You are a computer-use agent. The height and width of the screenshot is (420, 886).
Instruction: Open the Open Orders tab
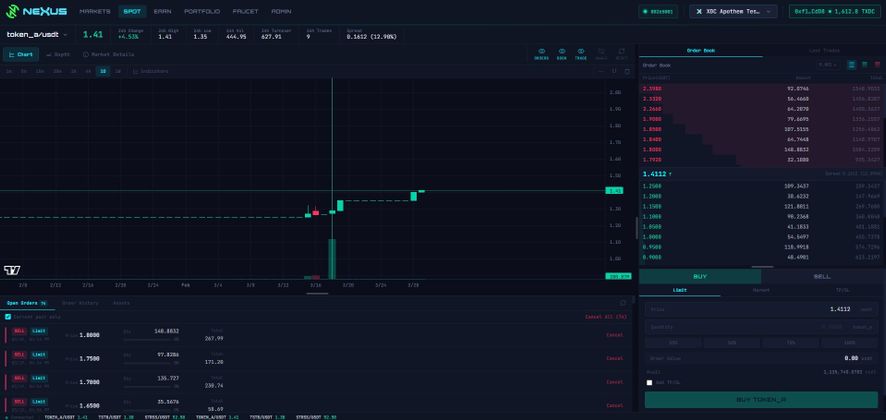(x=27, y=303)
